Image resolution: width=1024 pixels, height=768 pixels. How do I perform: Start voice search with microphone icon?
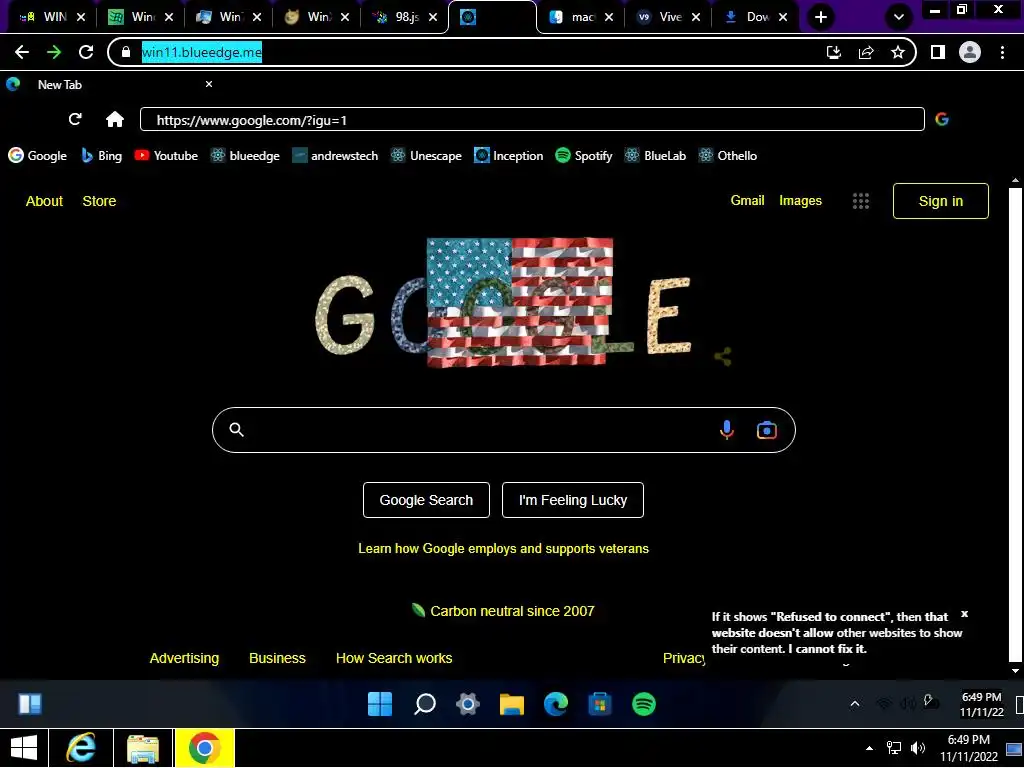[x=726, y=430]
